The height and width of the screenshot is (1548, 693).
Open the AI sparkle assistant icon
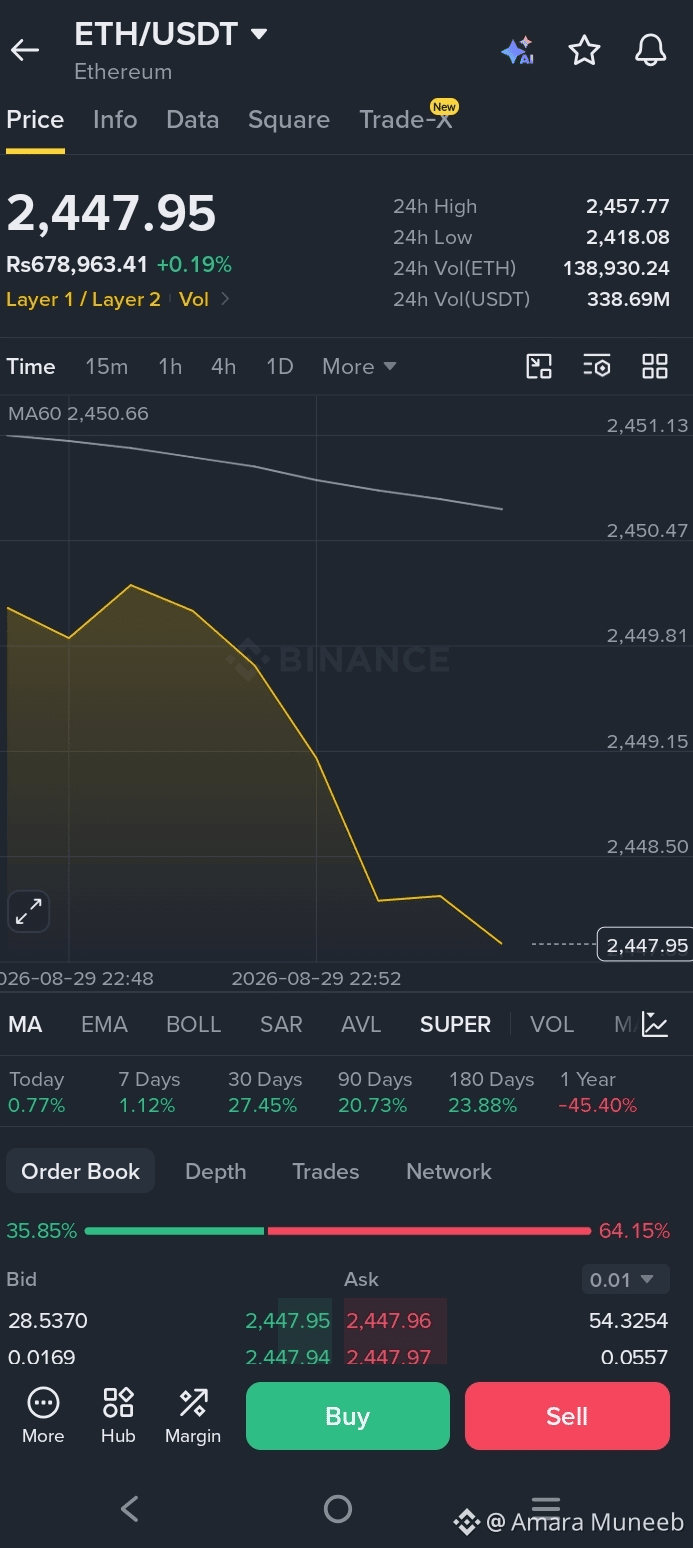pos(518,51)
